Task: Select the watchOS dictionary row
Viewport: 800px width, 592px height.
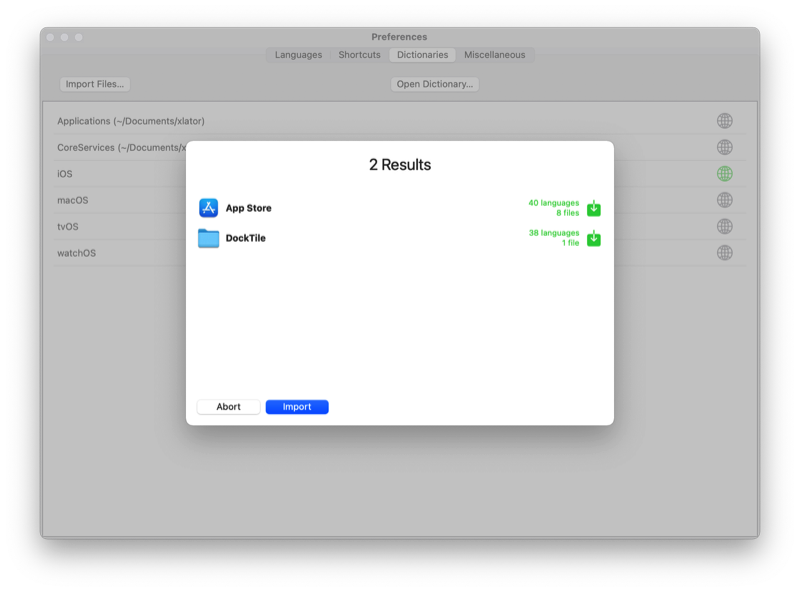Action: coord(120,253)
